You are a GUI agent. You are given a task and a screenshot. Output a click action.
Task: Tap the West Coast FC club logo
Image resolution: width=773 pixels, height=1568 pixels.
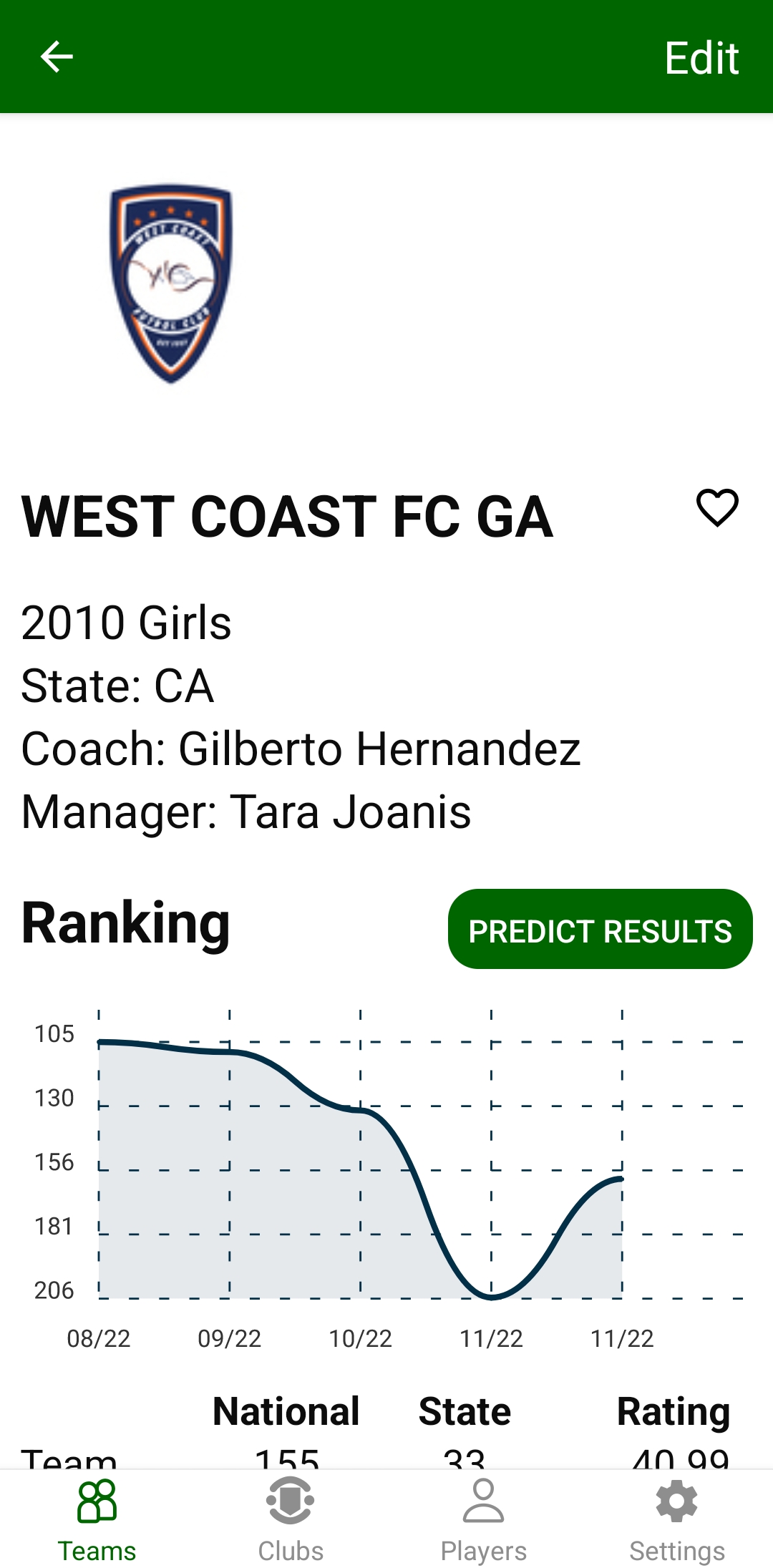click(x=171, y=283)
